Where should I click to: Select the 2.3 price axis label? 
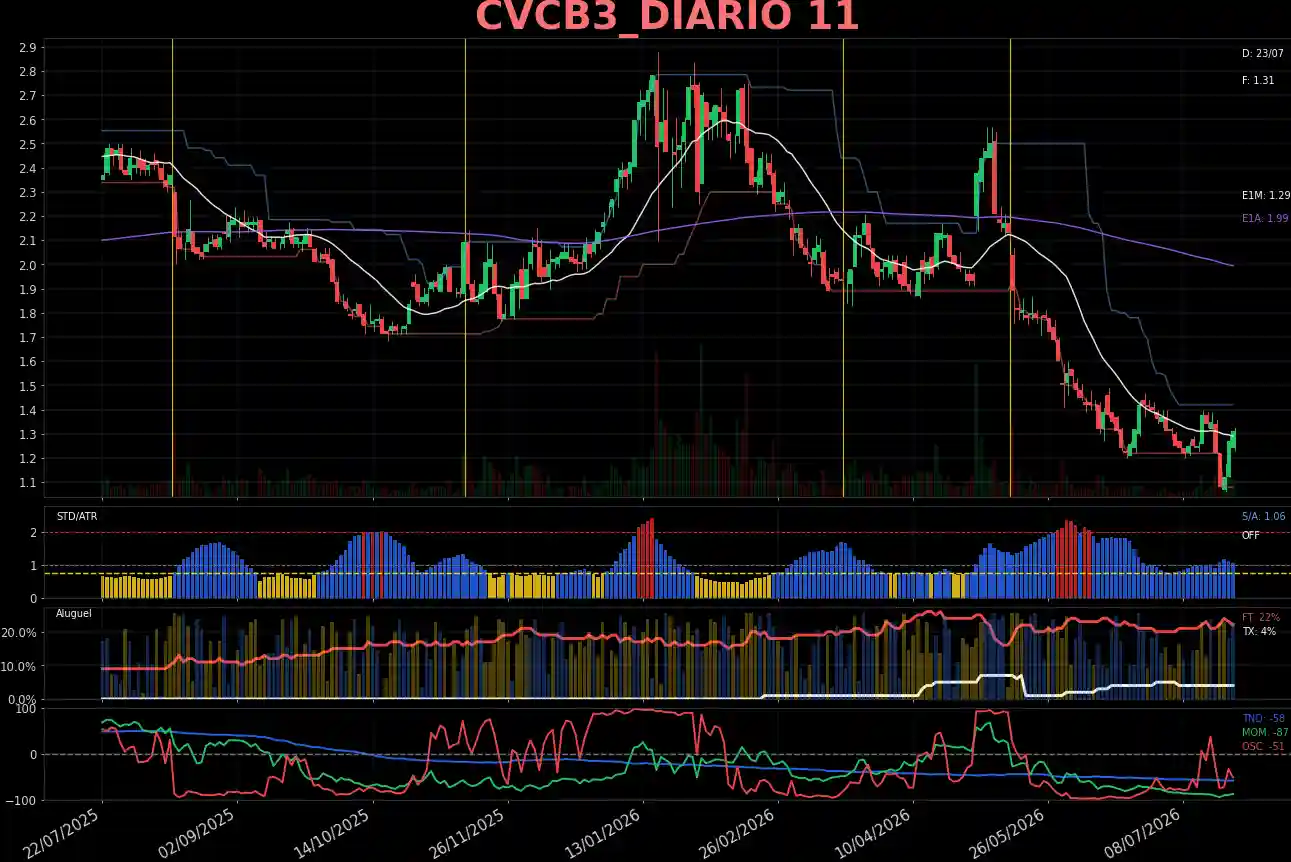28,193
